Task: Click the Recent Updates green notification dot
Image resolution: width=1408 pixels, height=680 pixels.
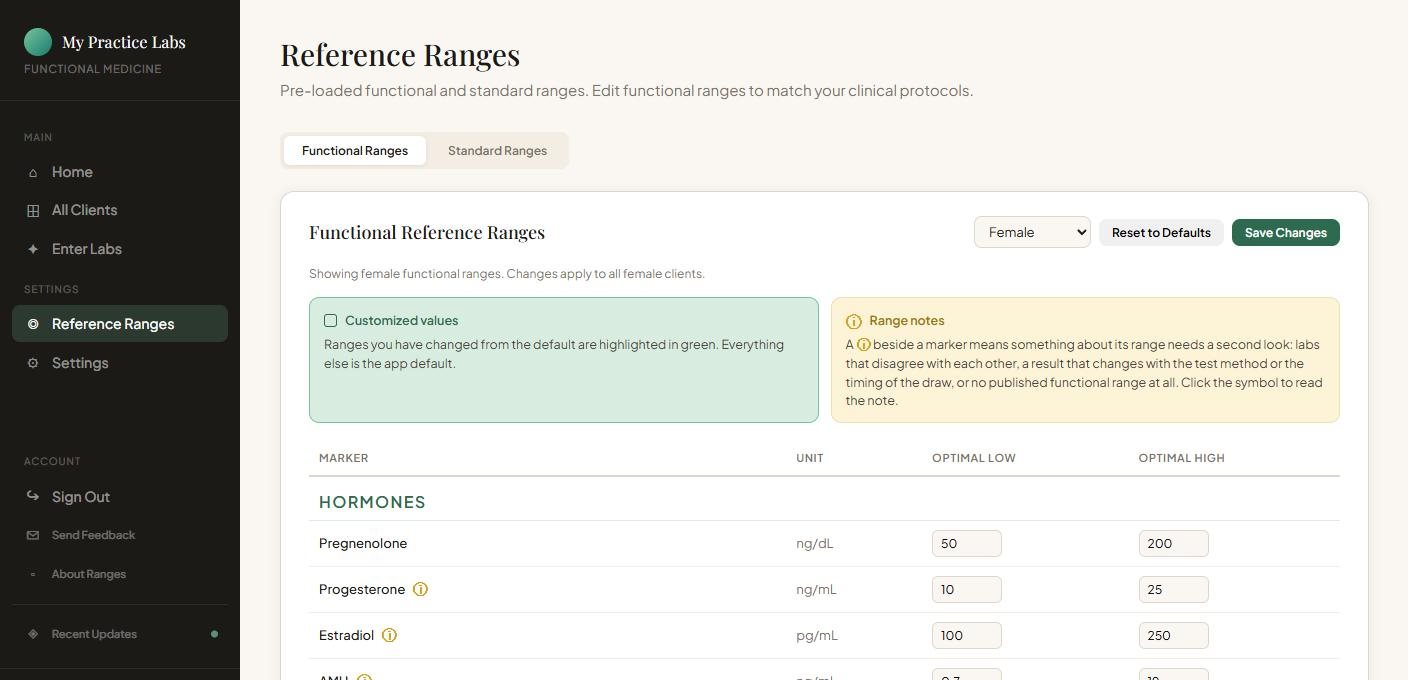Action: pyautogui.click(x=214, y=634)
